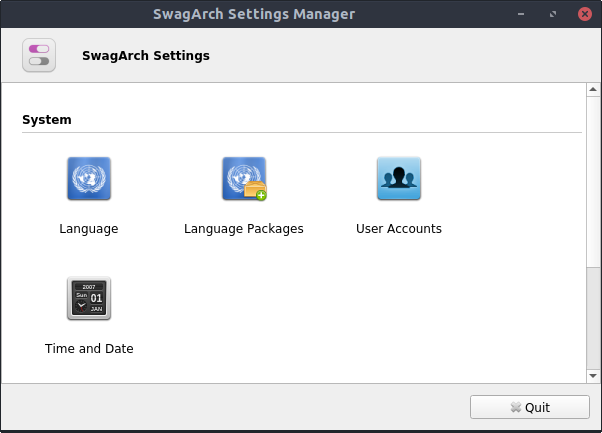Click the scrollbar up arrow
This screenshot has height=433, width=602.
coord(590,91)
